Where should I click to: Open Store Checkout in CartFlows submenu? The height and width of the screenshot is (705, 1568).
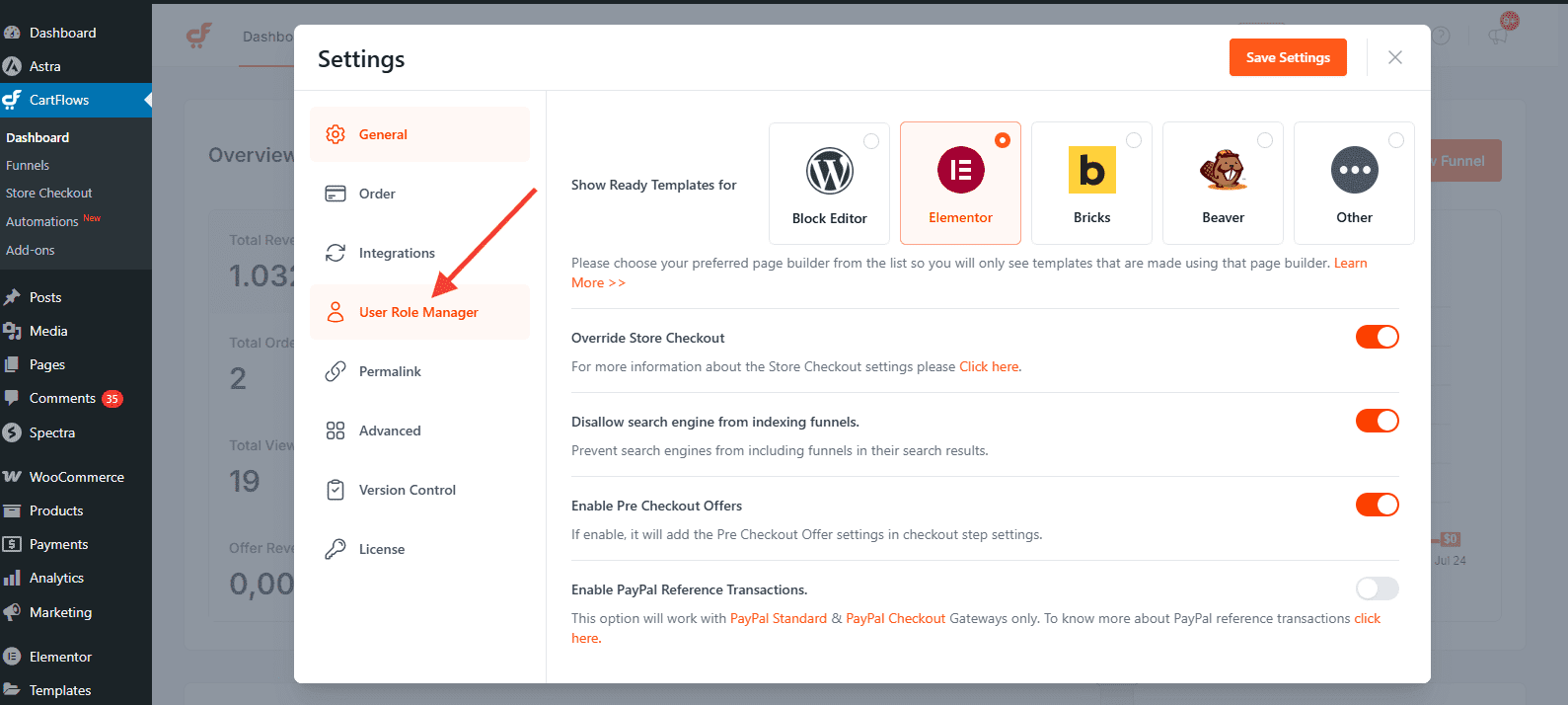tap(49, 193)
